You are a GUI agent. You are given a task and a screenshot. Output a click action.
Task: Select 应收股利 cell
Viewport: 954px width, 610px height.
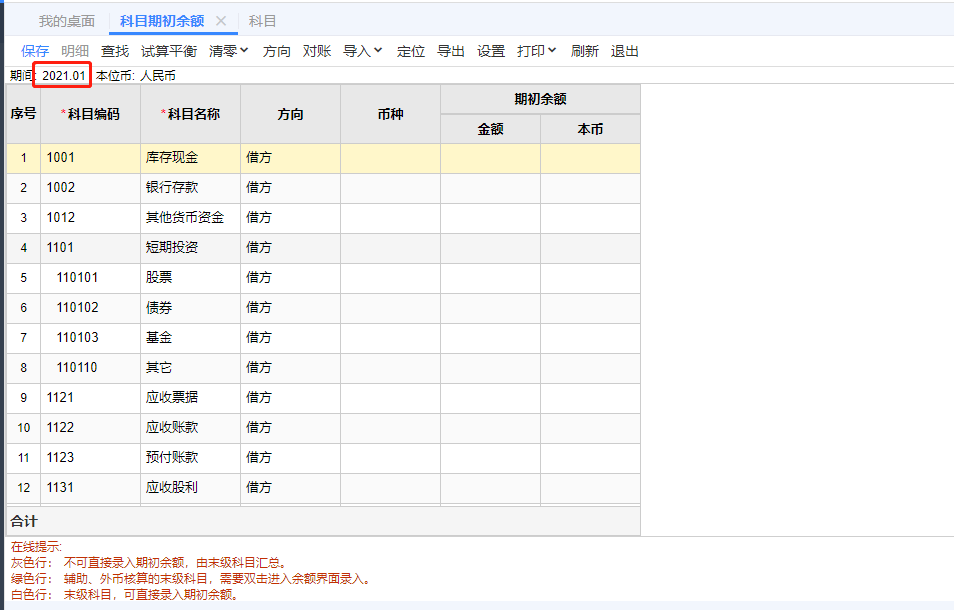190,488
